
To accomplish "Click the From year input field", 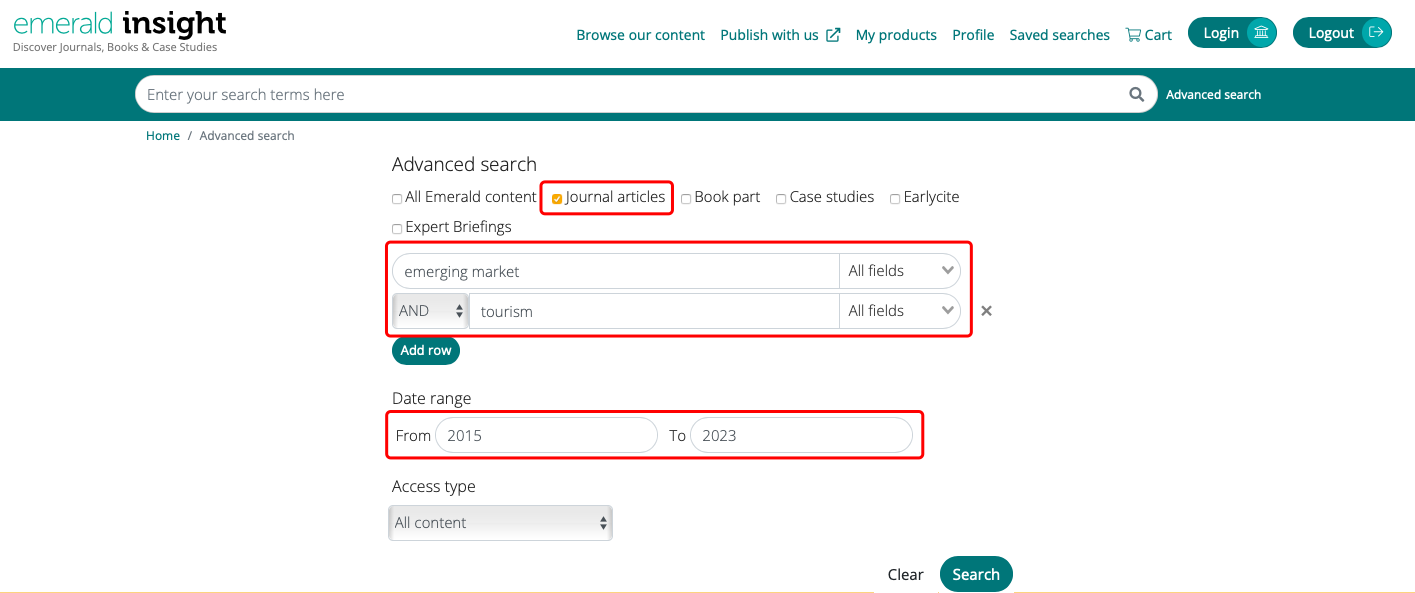I will [x=546, y=435].
